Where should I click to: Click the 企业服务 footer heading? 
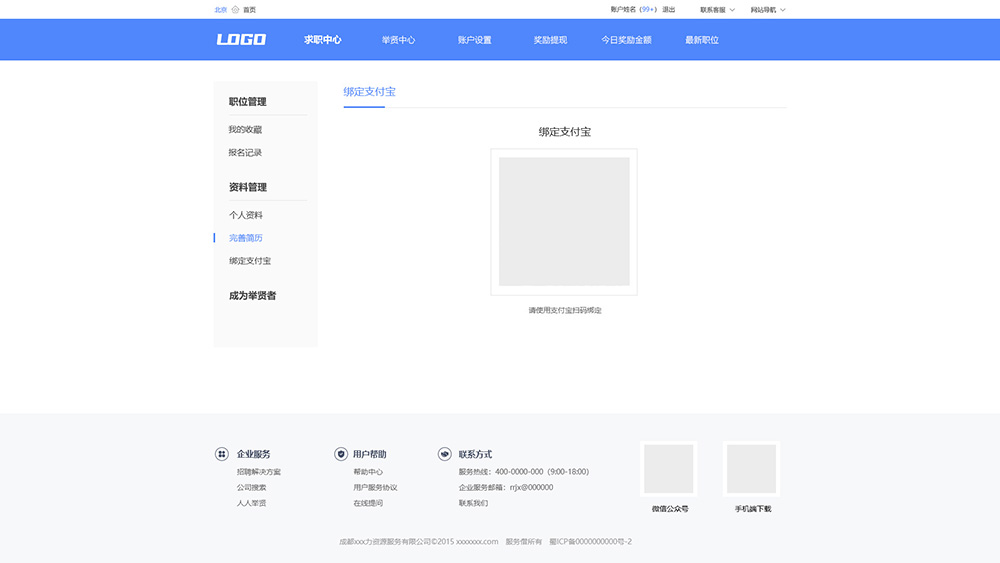(x=253, y=454)
